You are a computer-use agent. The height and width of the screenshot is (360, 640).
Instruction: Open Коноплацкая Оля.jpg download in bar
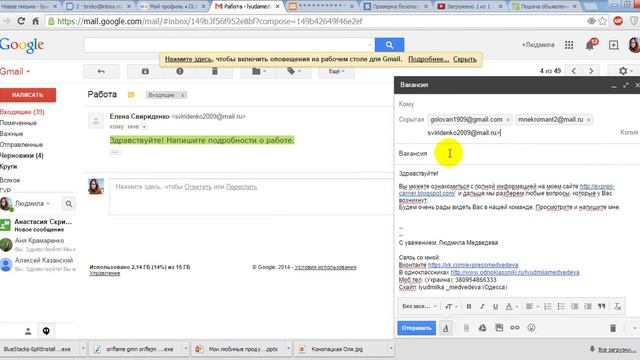(x=344, y=349)
